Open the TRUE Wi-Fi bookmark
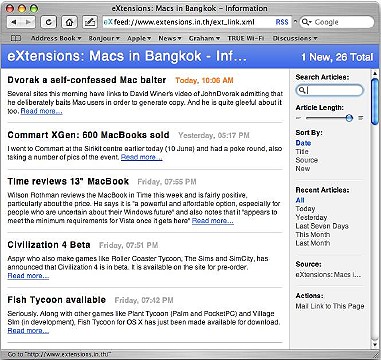The image size is (381, 360). [x=246, y=38]
